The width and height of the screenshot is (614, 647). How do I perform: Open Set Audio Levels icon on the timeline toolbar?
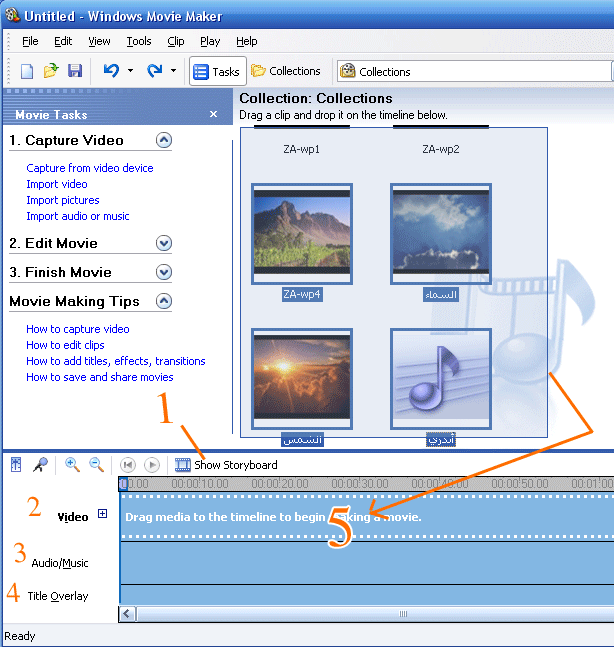[x=16, y=465]
